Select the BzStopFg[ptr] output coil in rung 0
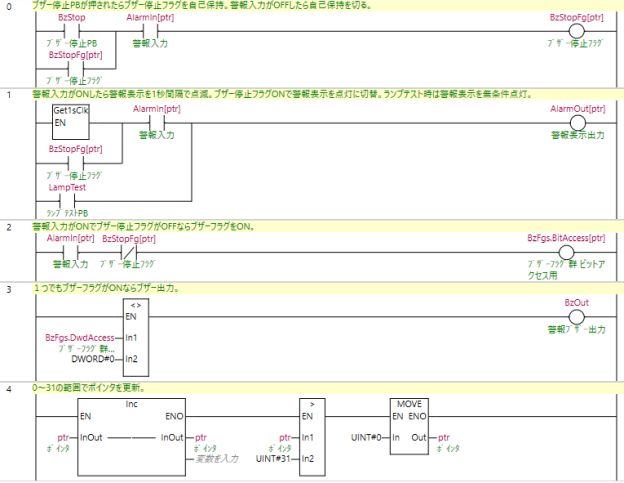The height and width of the screenshot is (483, 624). tap(576, 31)
